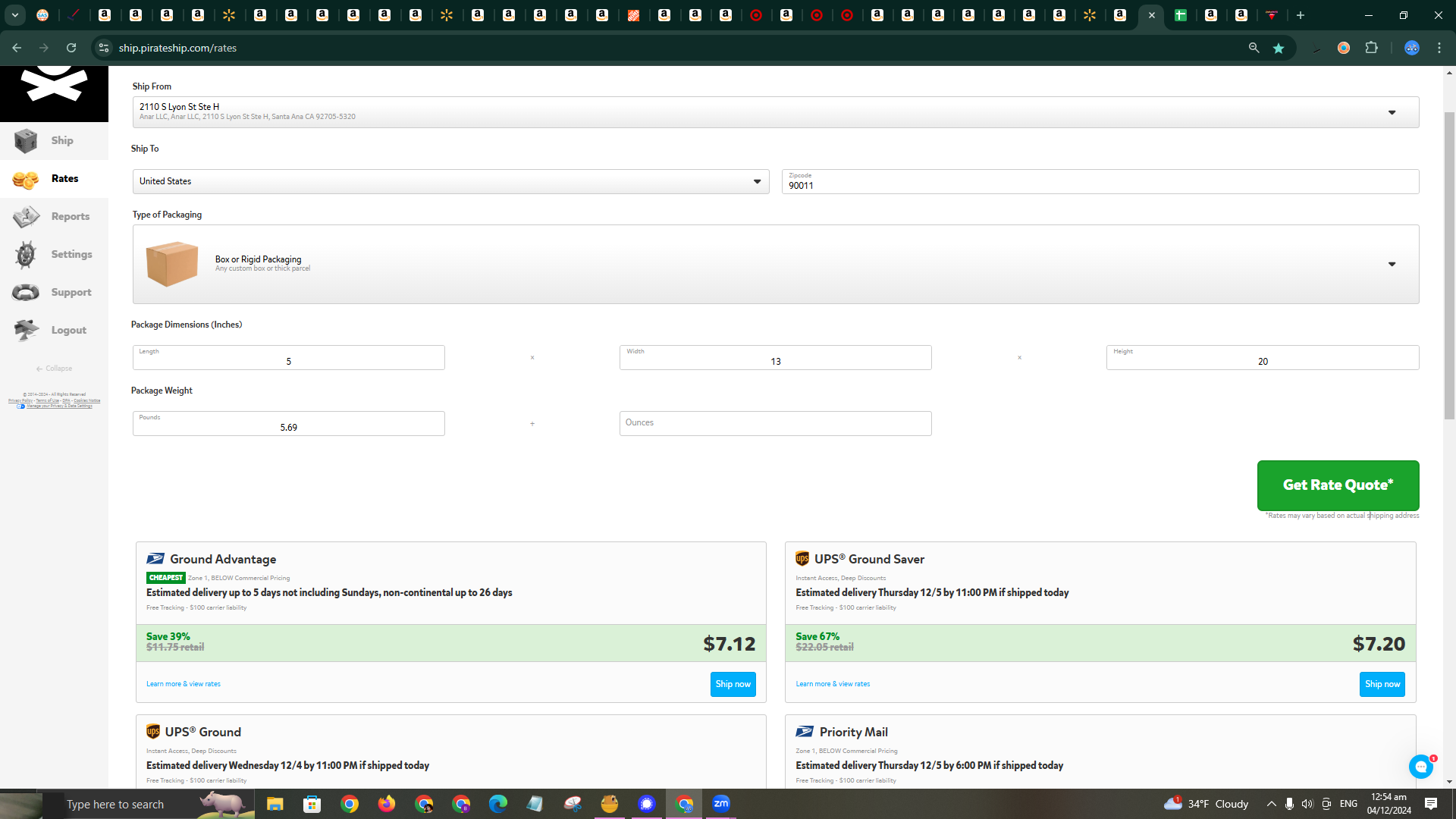Open the browser Extensions puzzle icon

click(1371, 48)
